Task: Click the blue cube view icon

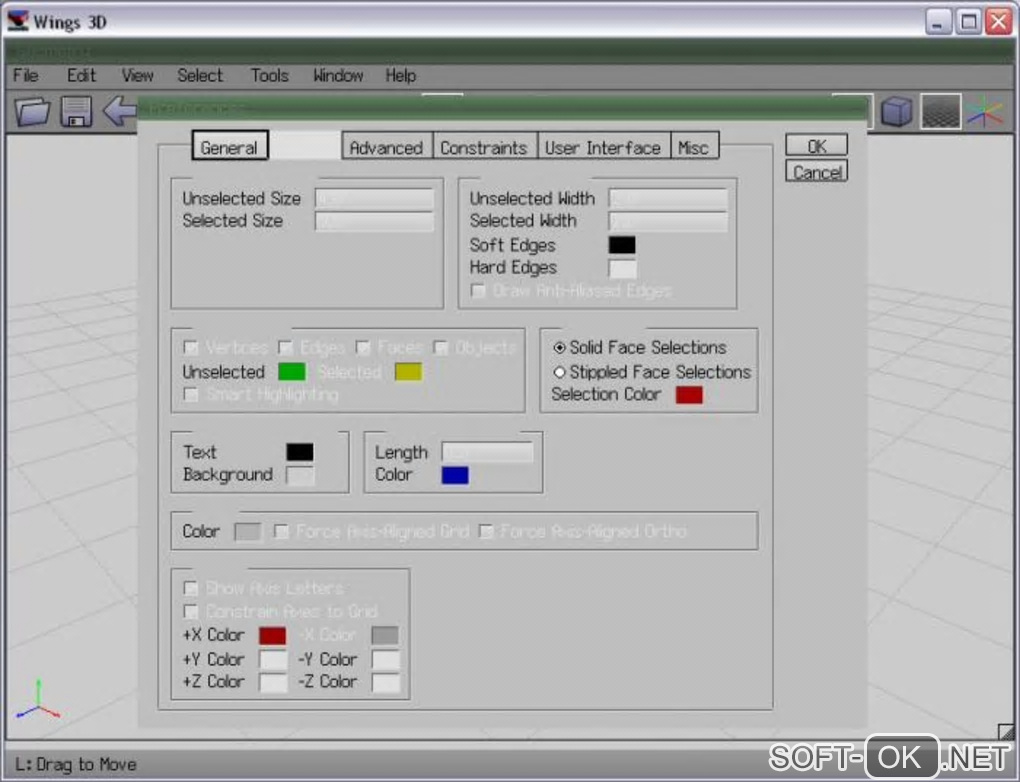Action: (x=897, y=111)
